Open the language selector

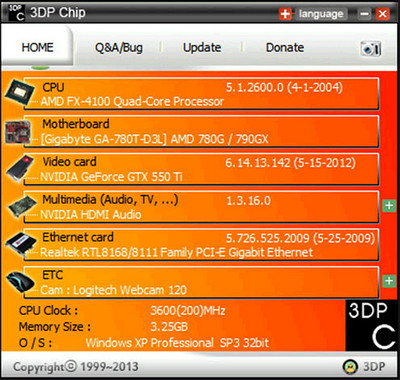(321, 14)
